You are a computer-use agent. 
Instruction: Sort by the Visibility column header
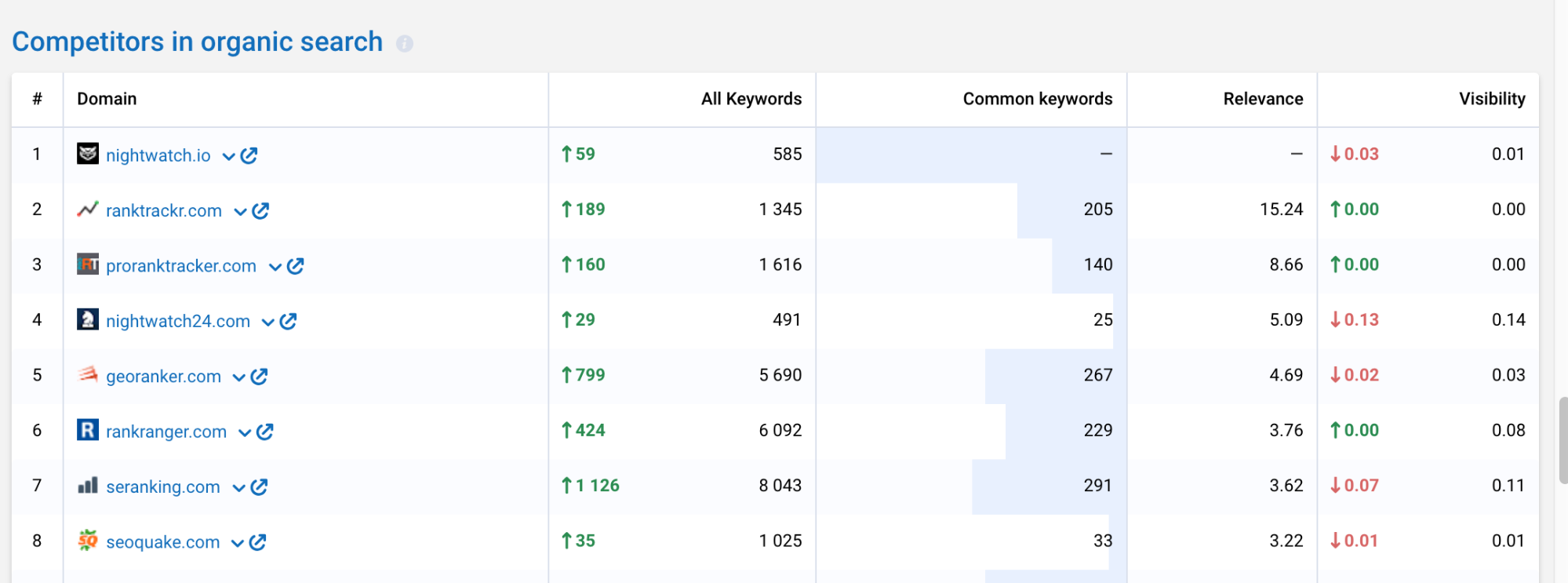(x=1492, y=99)
